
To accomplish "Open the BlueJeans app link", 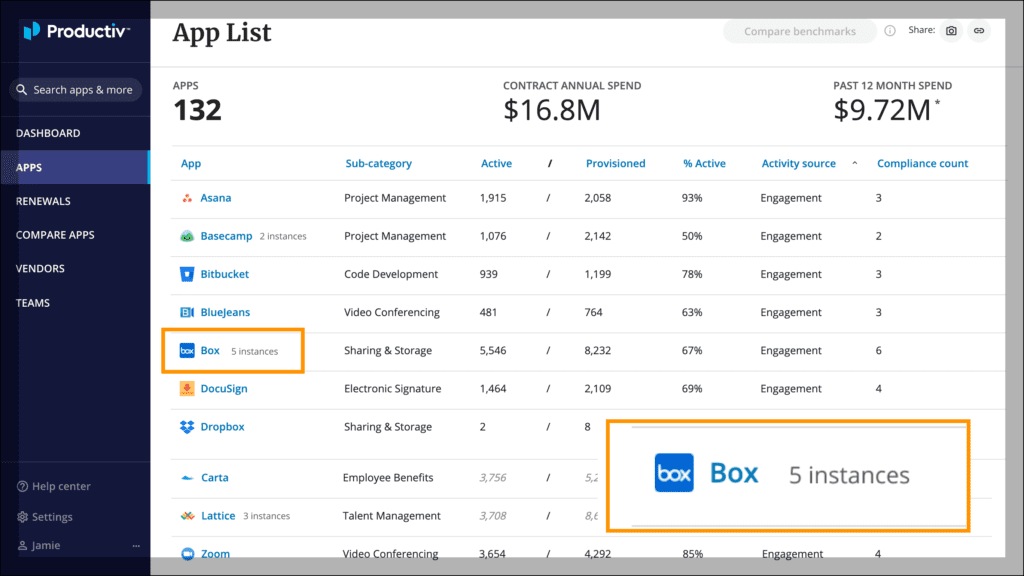I will (x=225, y=312).
